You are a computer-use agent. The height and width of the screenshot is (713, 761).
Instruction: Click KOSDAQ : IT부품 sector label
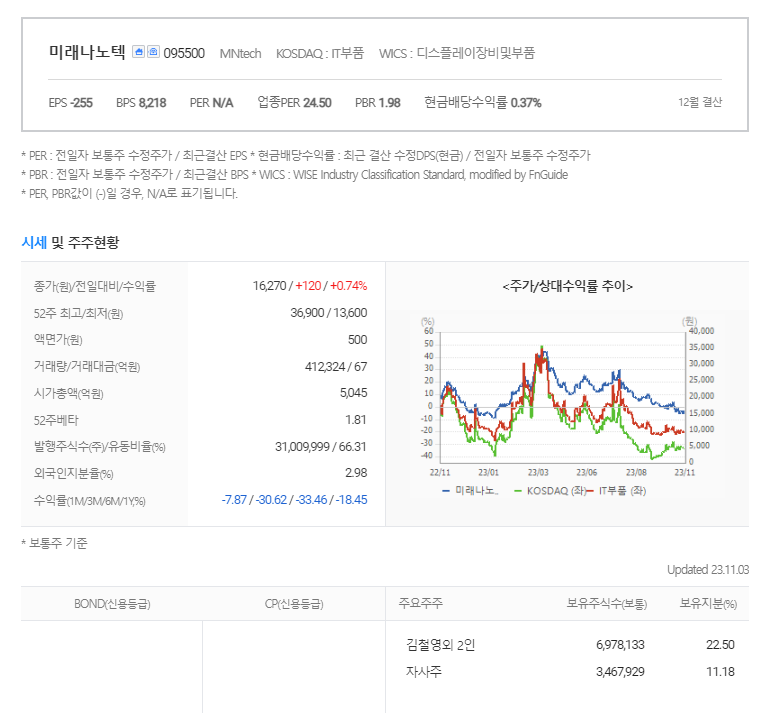coord(320,53)
